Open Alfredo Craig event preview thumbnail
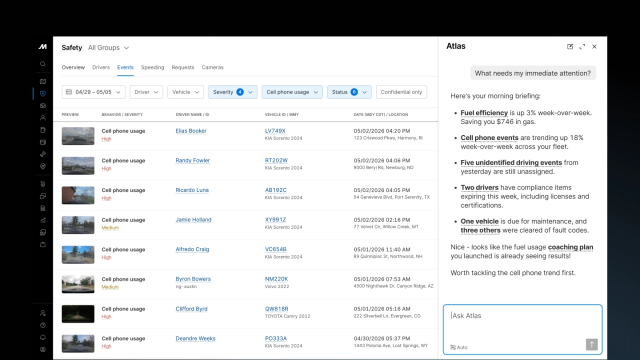 pyautogui.click(x=78, y=255)
